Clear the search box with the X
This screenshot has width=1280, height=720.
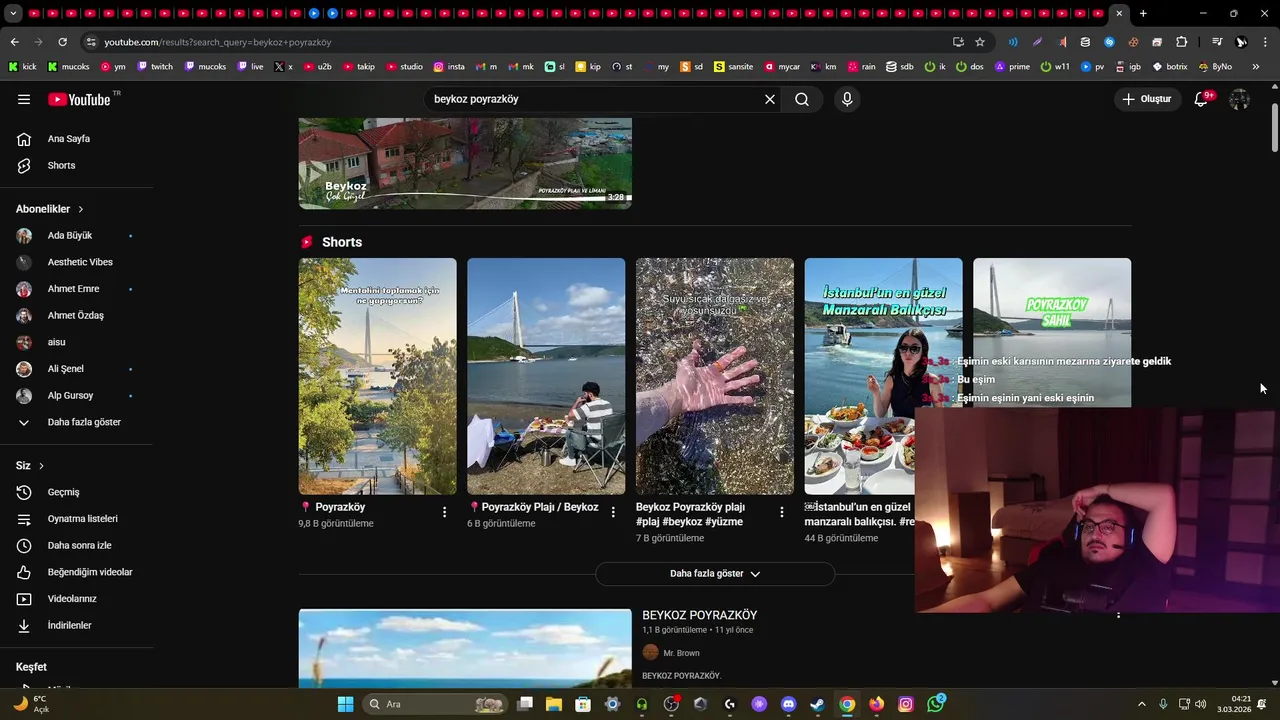tap(770, 99)
